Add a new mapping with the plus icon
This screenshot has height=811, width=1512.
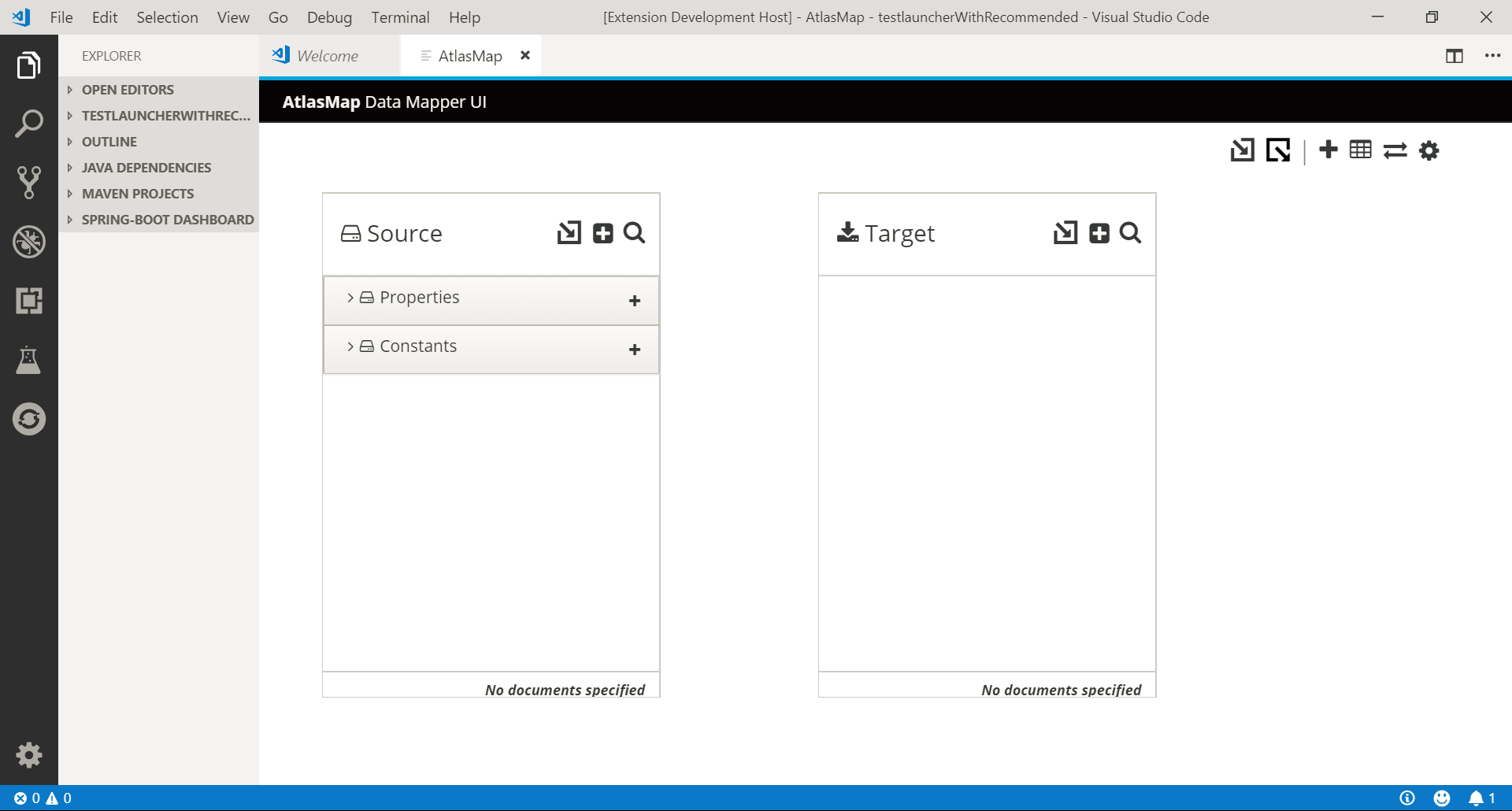coord(1329,150)
